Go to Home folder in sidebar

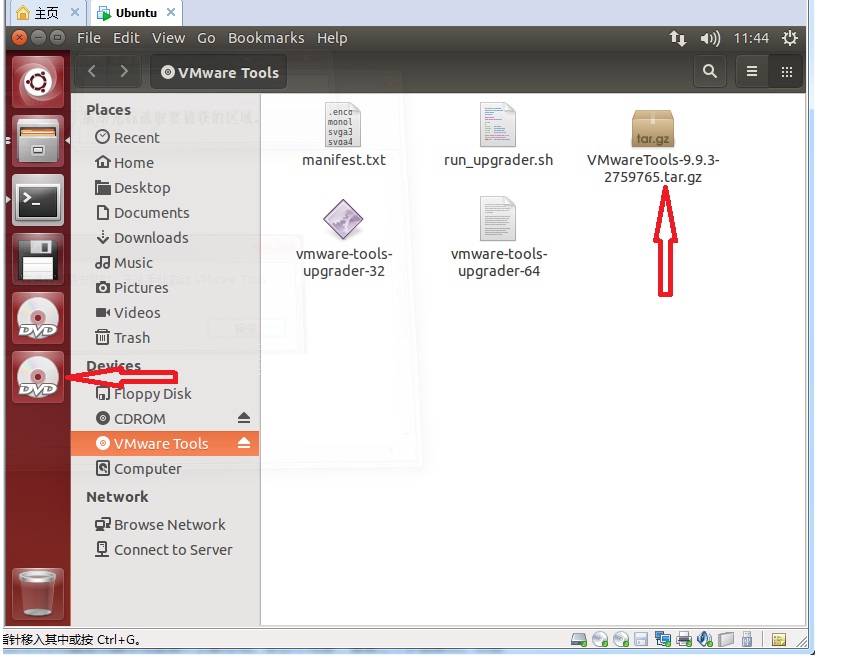tap(165, 162)
